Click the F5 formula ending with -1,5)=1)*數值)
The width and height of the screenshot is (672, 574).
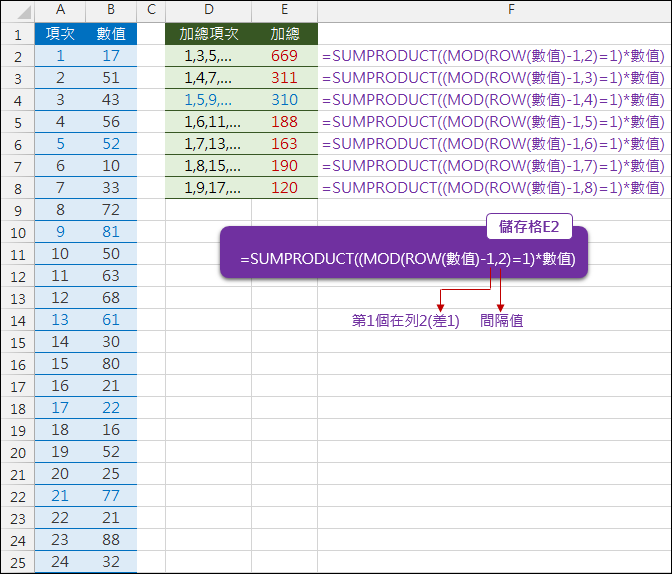493,122
